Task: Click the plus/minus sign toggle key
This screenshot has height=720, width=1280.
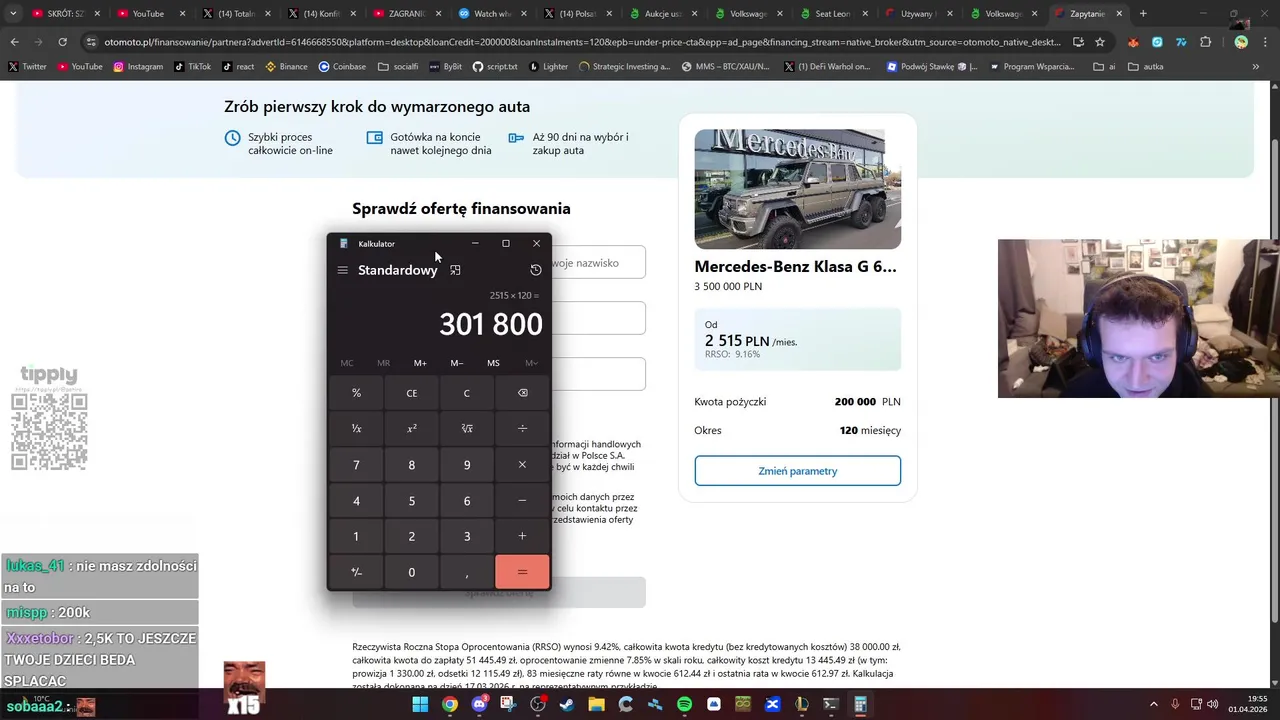Action: click(x=356, y=572)
